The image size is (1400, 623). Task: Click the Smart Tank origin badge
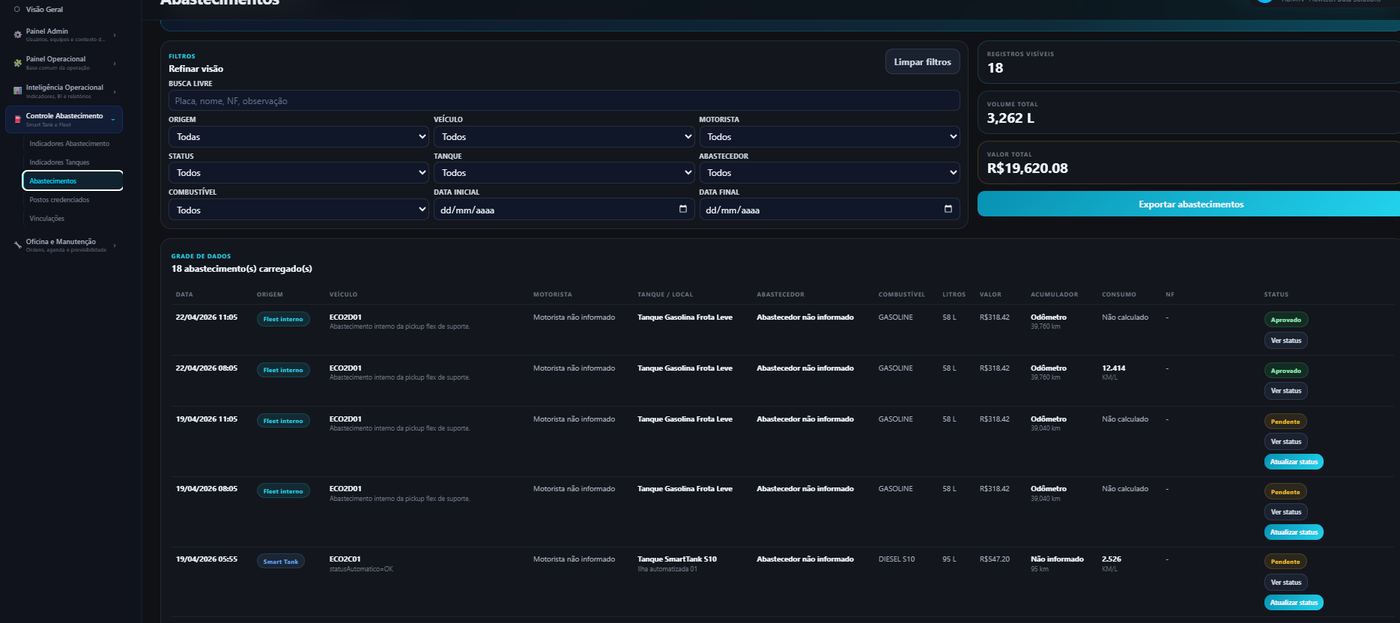click(280, 562)
